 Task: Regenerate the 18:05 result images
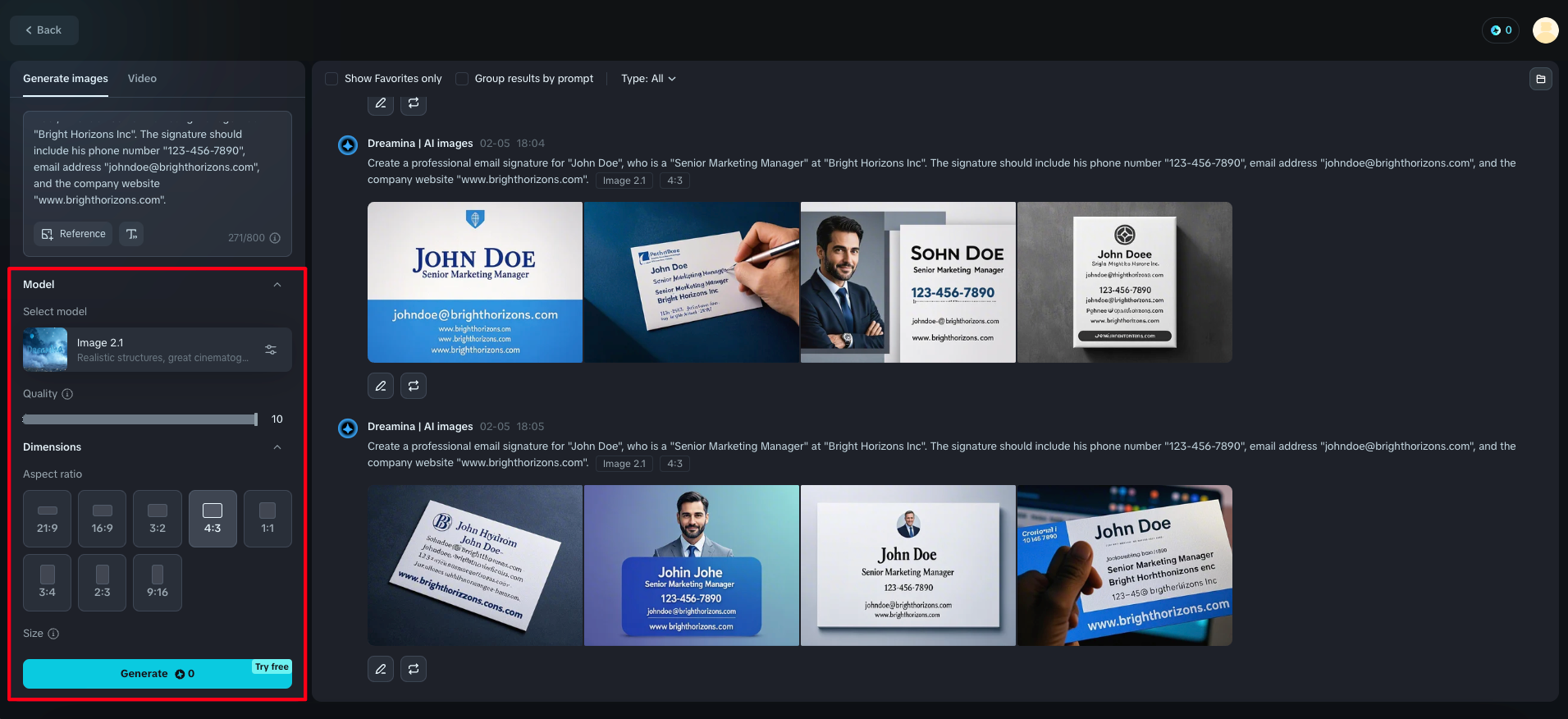coord(414,669)
